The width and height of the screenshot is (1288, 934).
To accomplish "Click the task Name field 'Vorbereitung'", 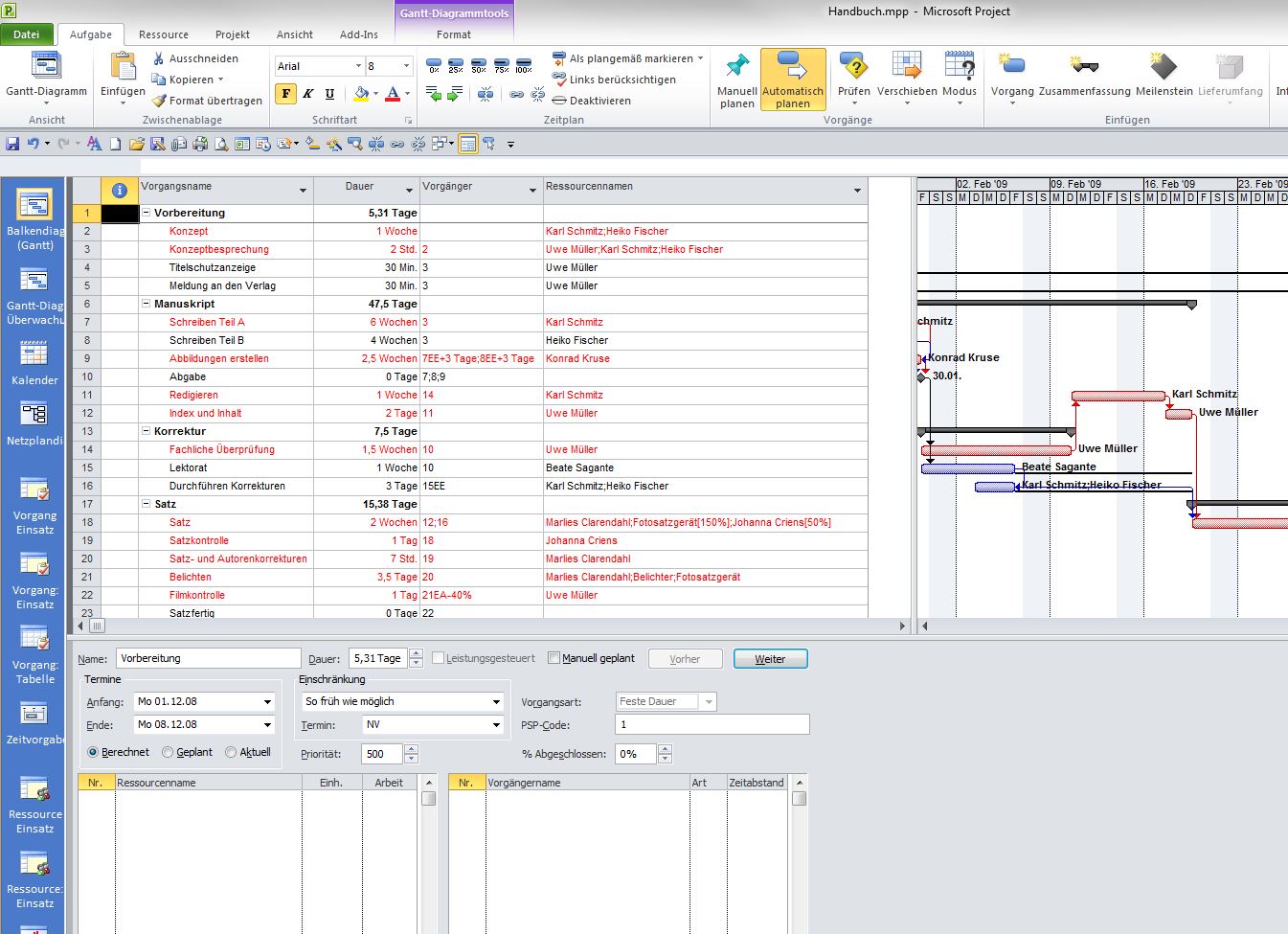I will pos(208,658).
